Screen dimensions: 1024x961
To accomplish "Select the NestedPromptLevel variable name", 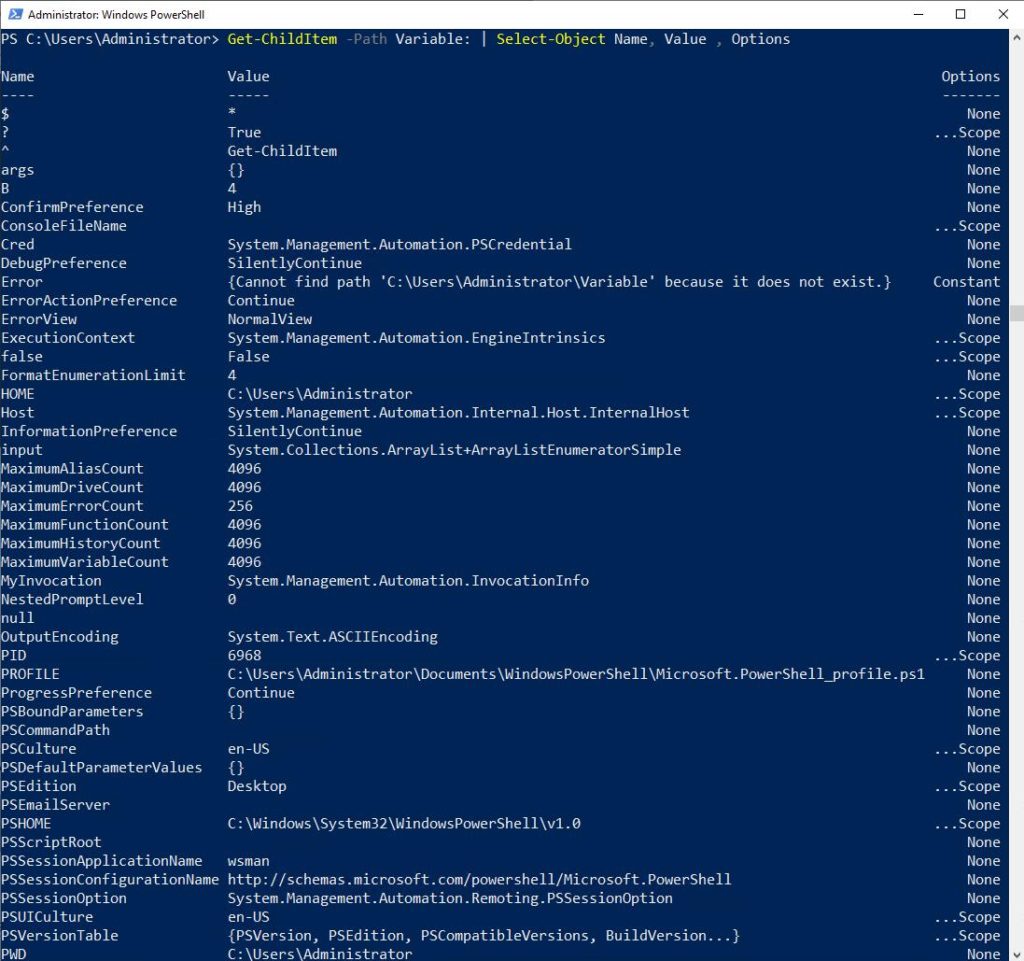I will click(72, 599).
